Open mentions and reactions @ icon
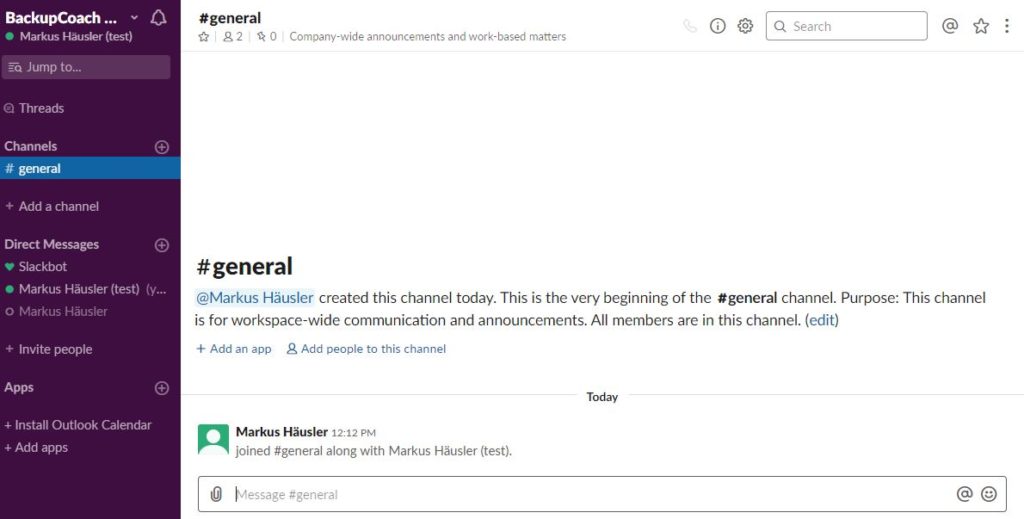This screenshot has height=519, width=1024. [x=950, y=26]
